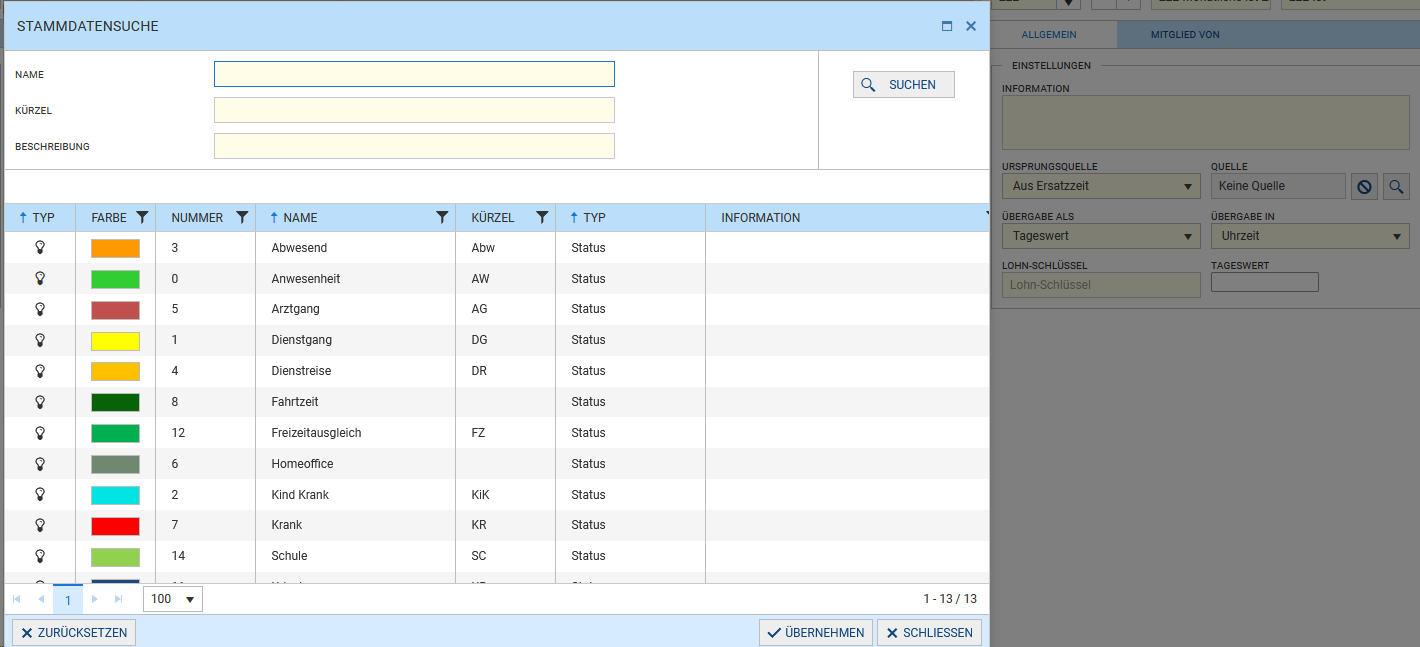
Task: Open filter for the NAME column
Action: coord(442,217)
